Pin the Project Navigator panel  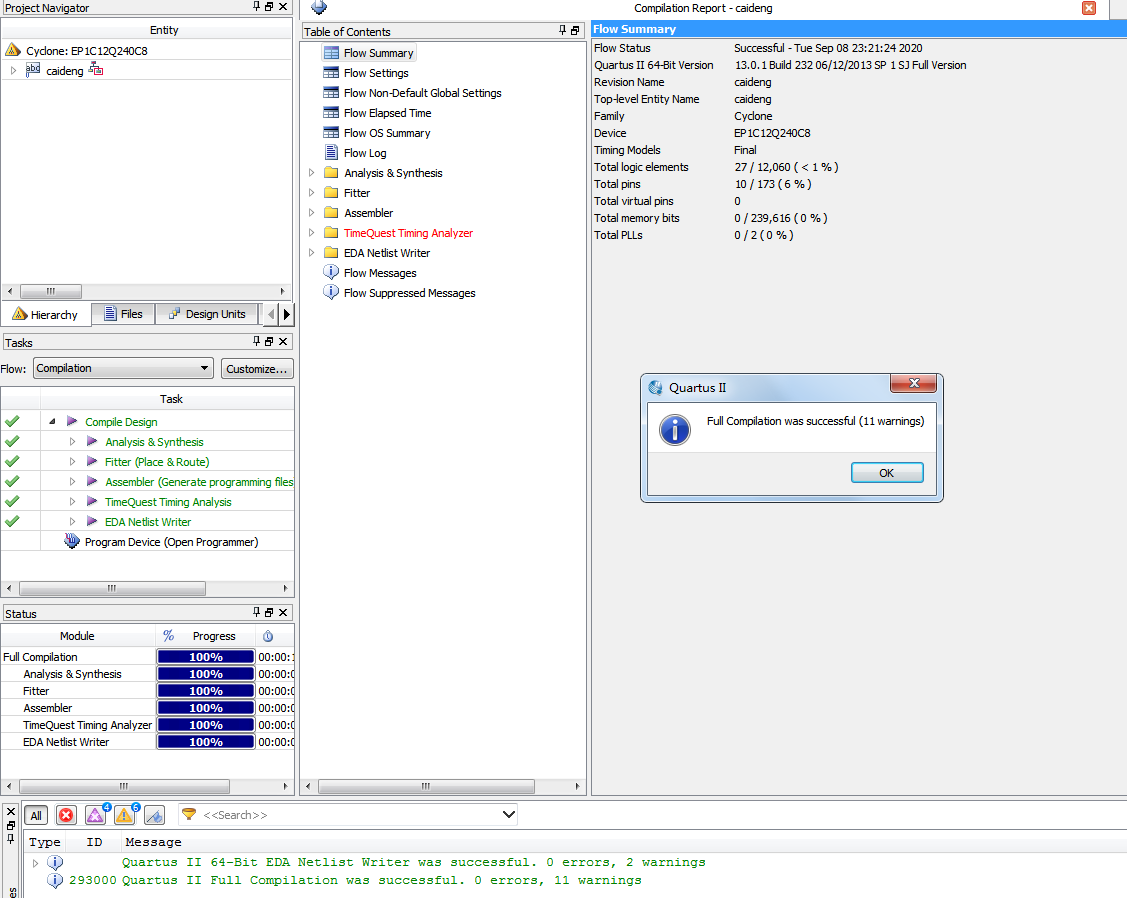click(x=256, y=7)
